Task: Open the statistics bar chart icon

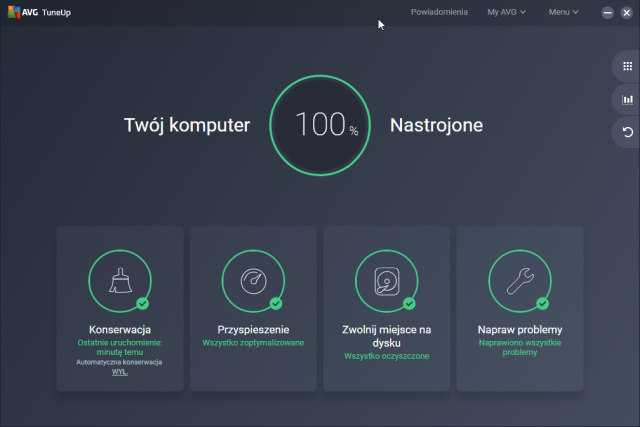Action: click(627, 99)
